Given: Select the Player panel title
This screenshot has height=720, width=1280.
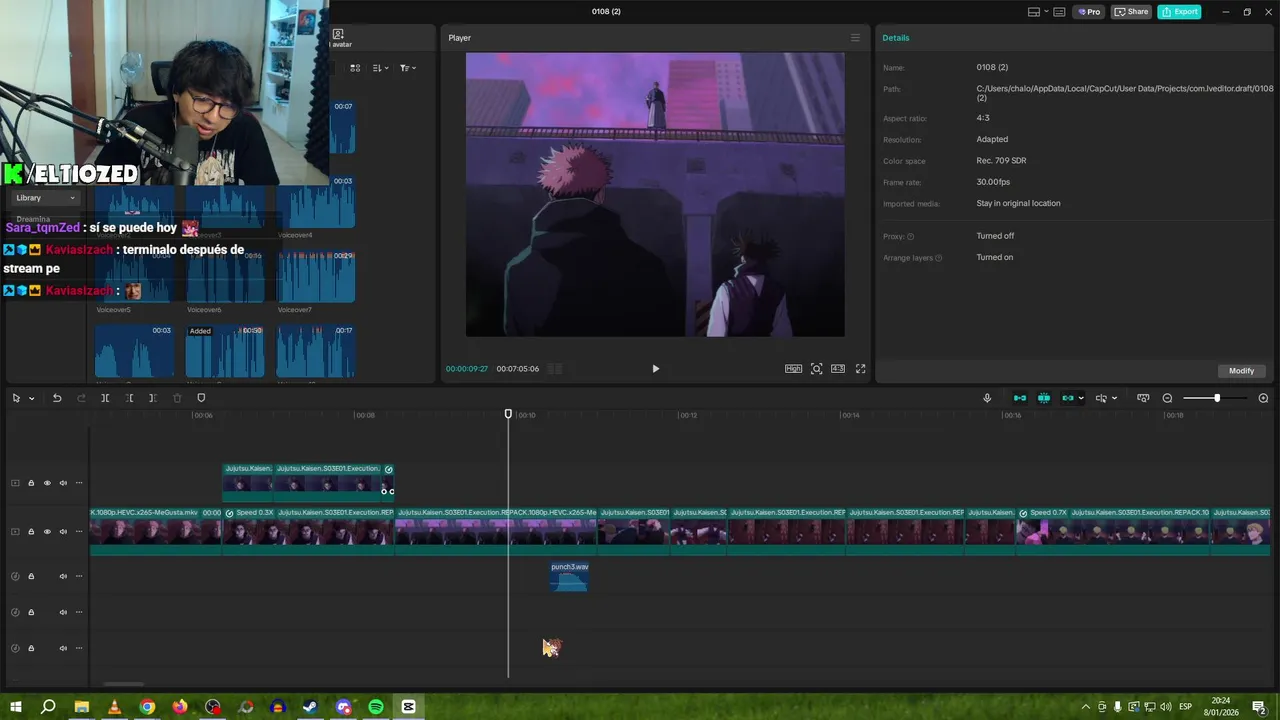Looking at the screenshot, I should point(459,38).
